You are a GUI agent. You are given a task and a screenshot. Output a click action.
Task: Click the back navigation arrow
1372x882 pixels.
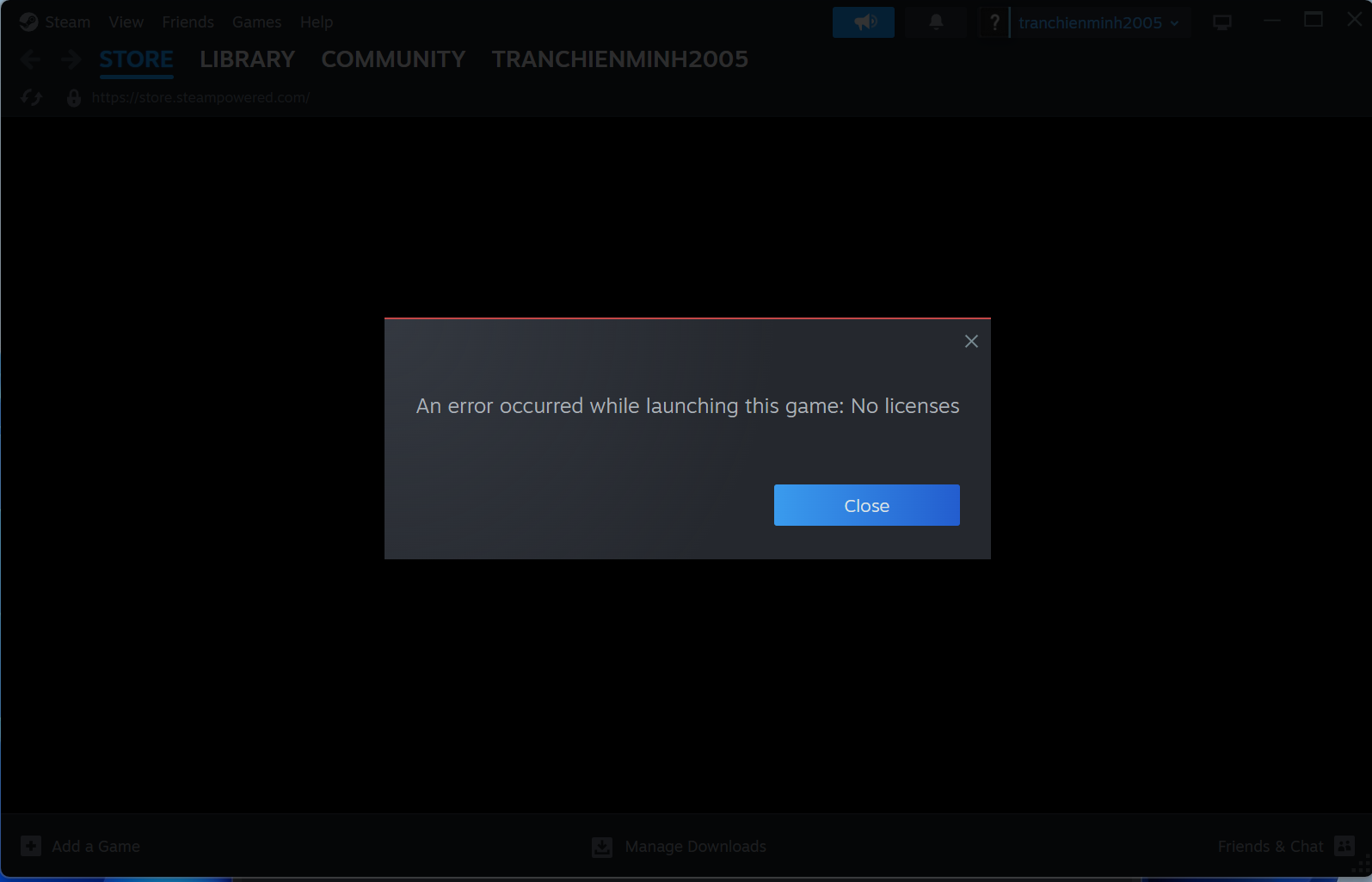click(x=31, y=59)
